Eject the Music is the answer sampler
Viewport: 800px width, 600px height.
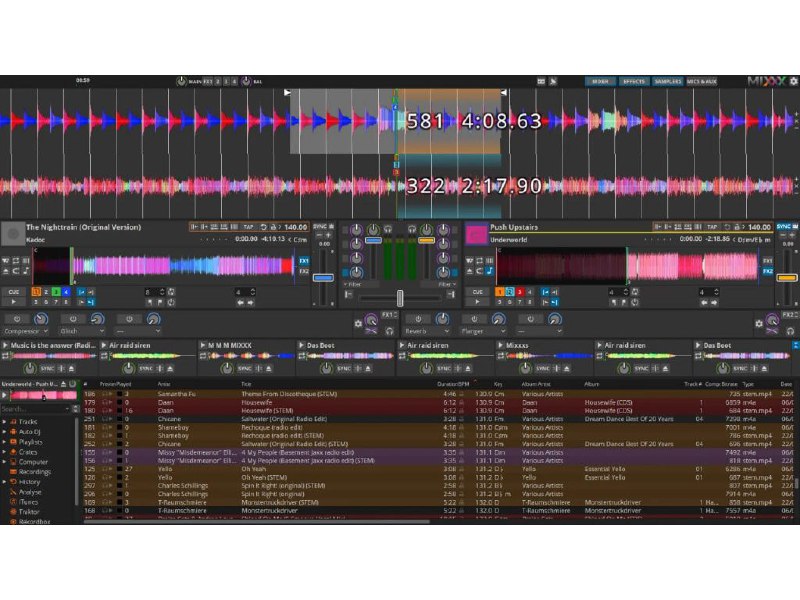click(x=71, y=368)
